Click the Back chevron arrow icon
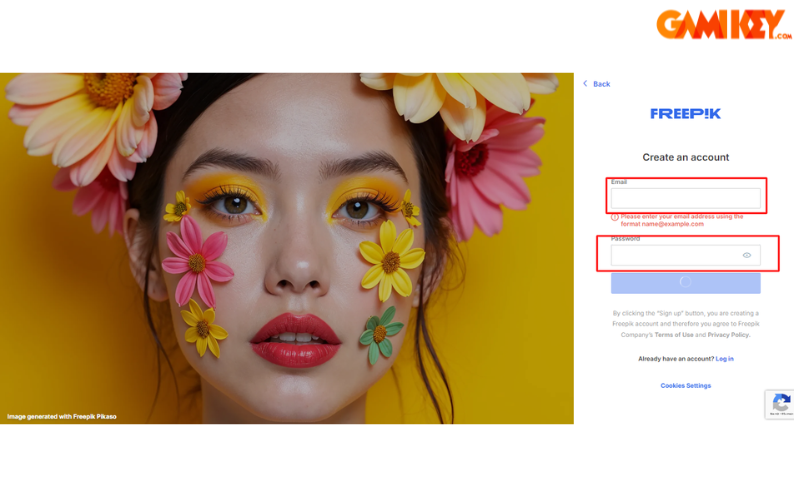 tap(585, 84)
